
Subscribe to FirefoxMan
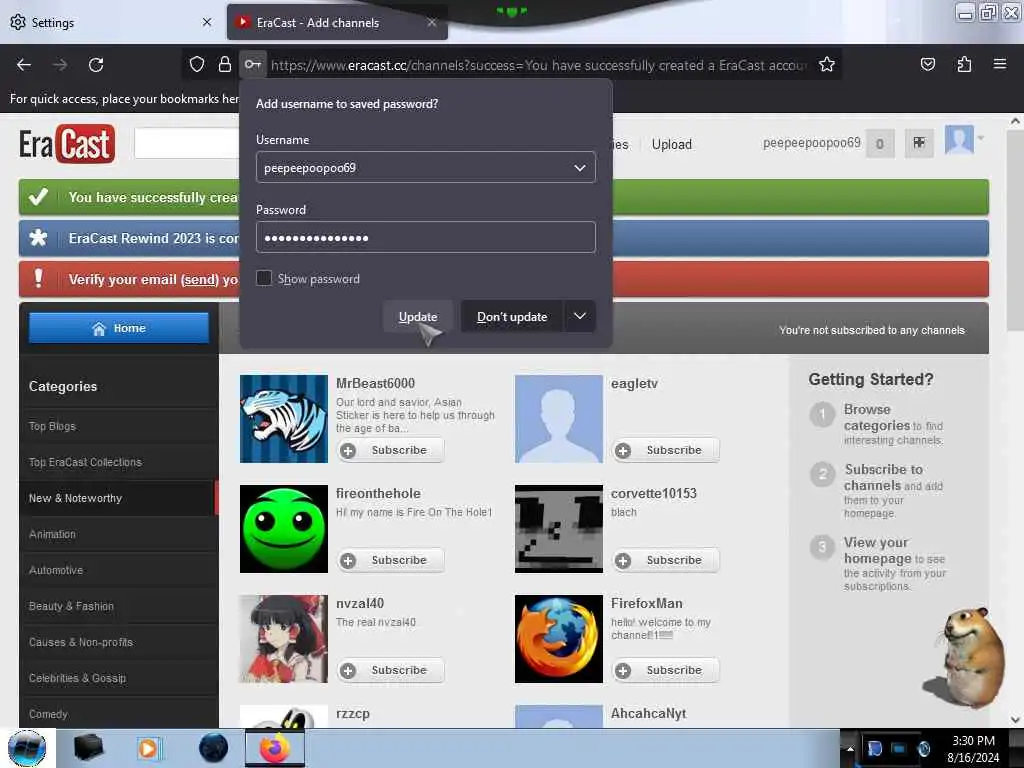pos(666,670)
